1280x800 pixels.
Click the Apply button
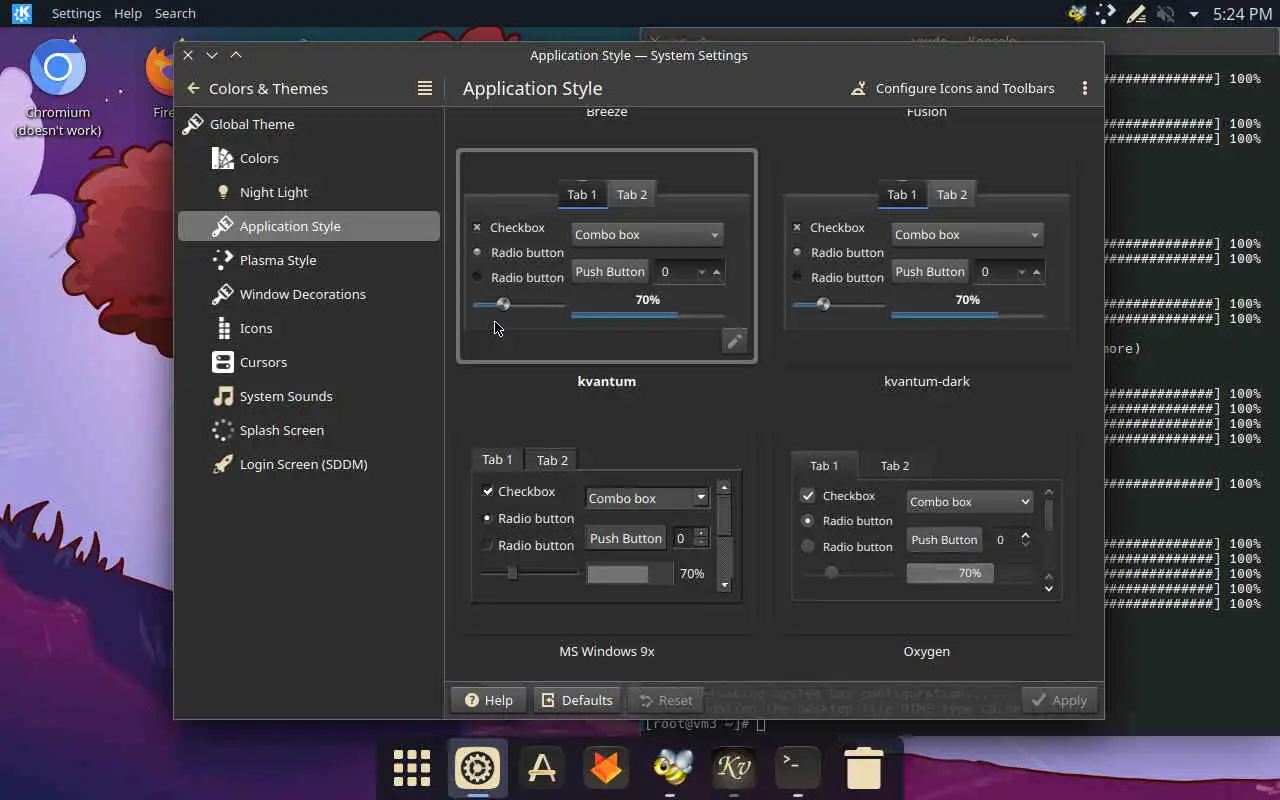(1059, 700)
